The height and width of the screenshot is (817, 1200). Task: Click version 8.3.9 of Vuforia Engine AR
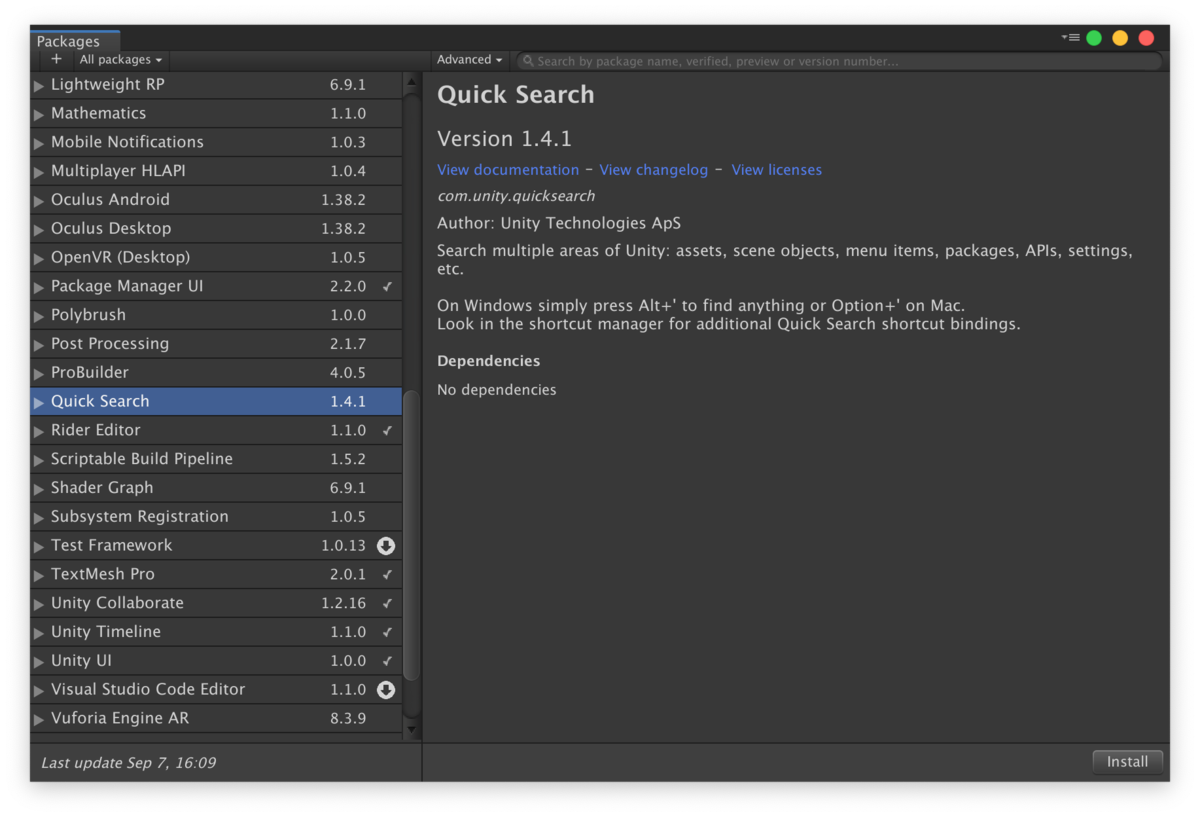click(348, 719)
